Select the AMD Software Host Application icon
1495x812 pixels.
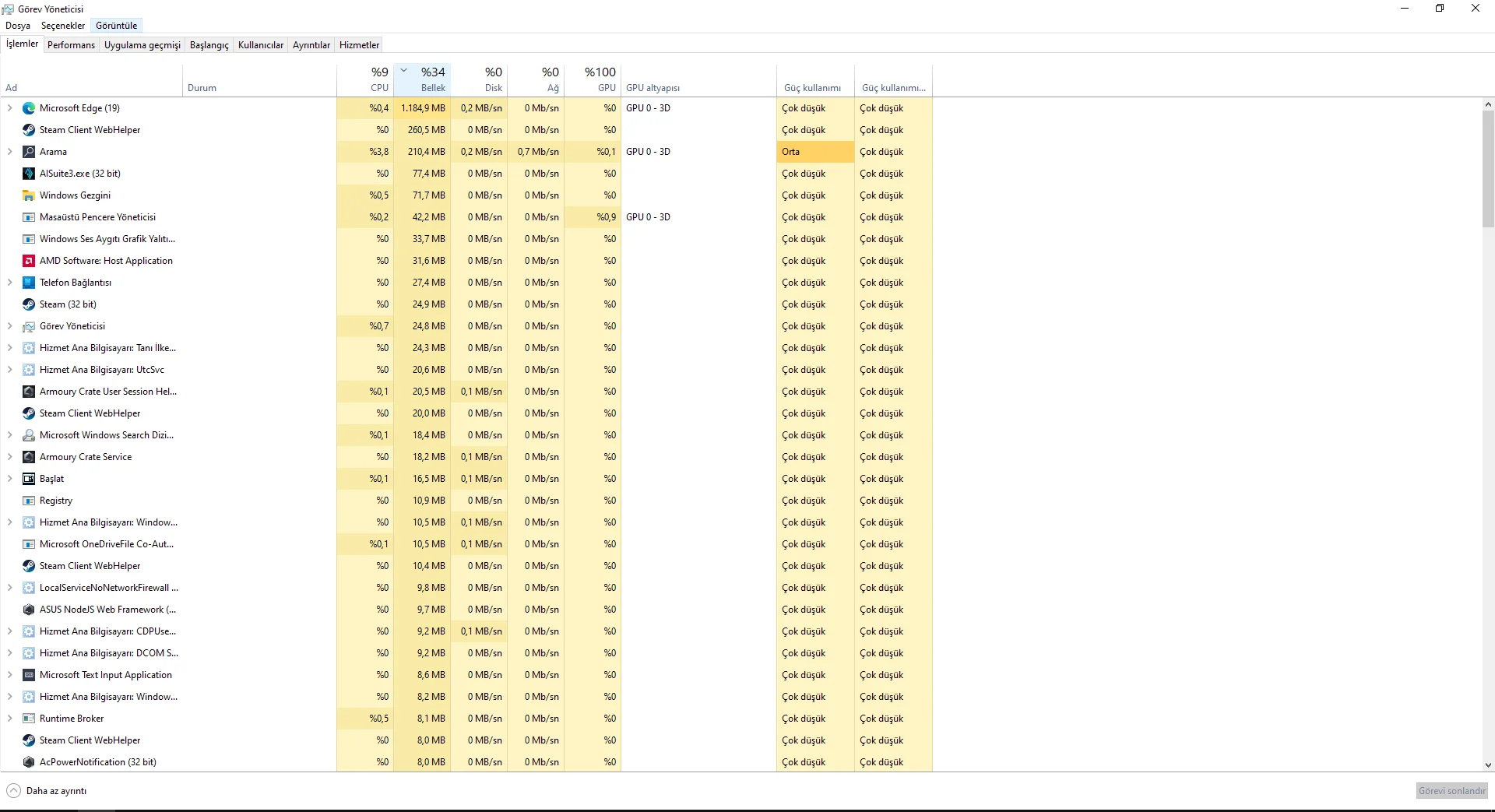point(29,261)
